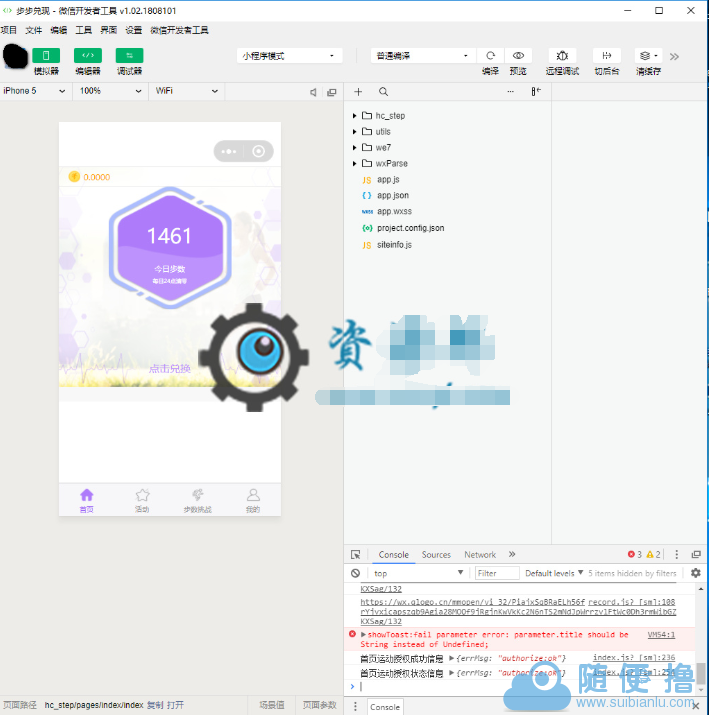Open file tree more options ellipsis
Screen dimensions: 709x715
pos(511,92)
